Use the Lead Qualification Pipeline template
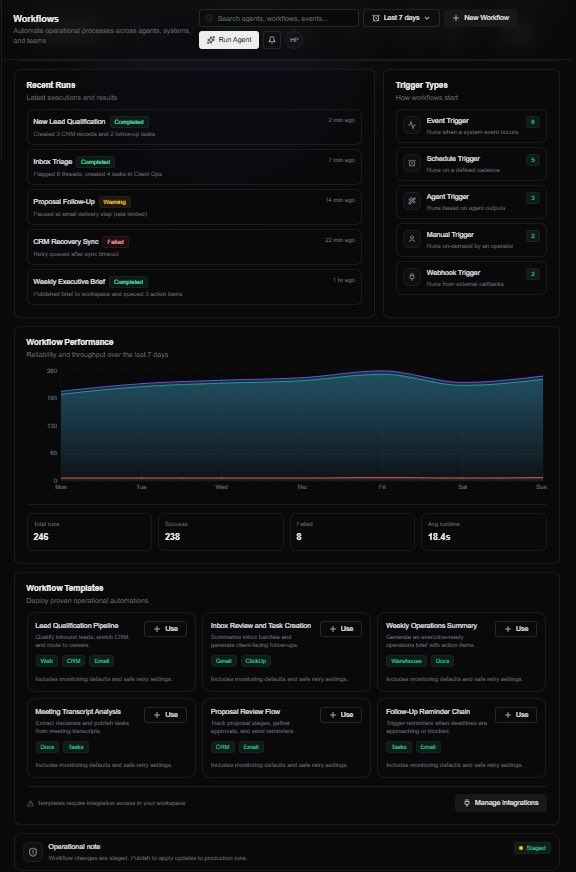 165,628
